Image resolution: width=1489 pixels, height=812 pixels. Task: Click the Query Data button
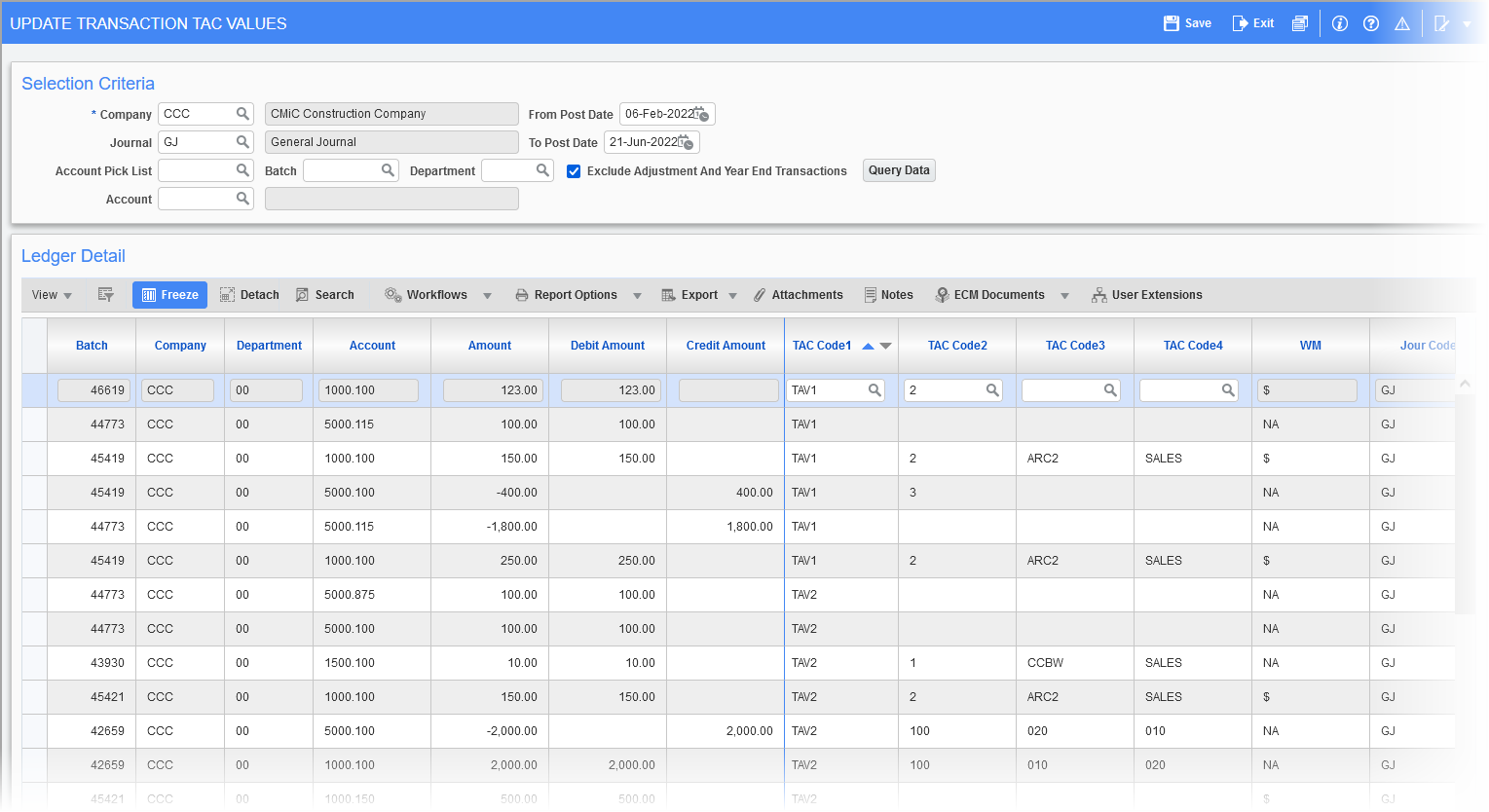898,170
